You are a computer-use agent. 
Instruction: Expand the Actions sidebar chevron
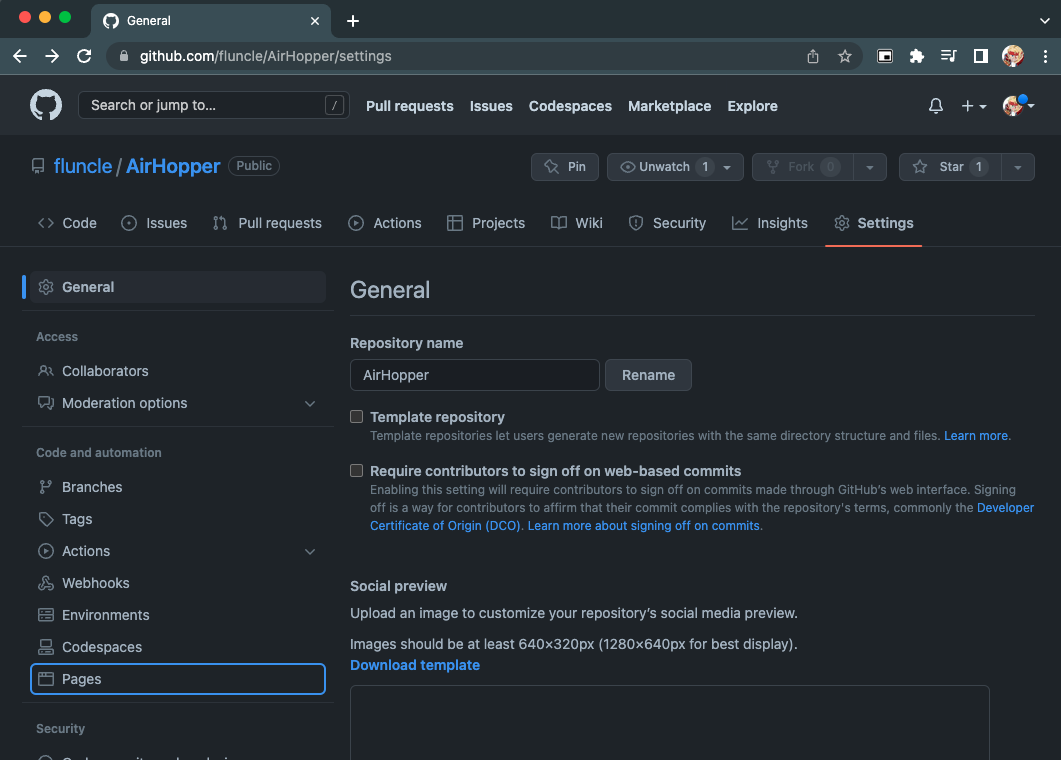pyautogui.click(x=310, y=551)
